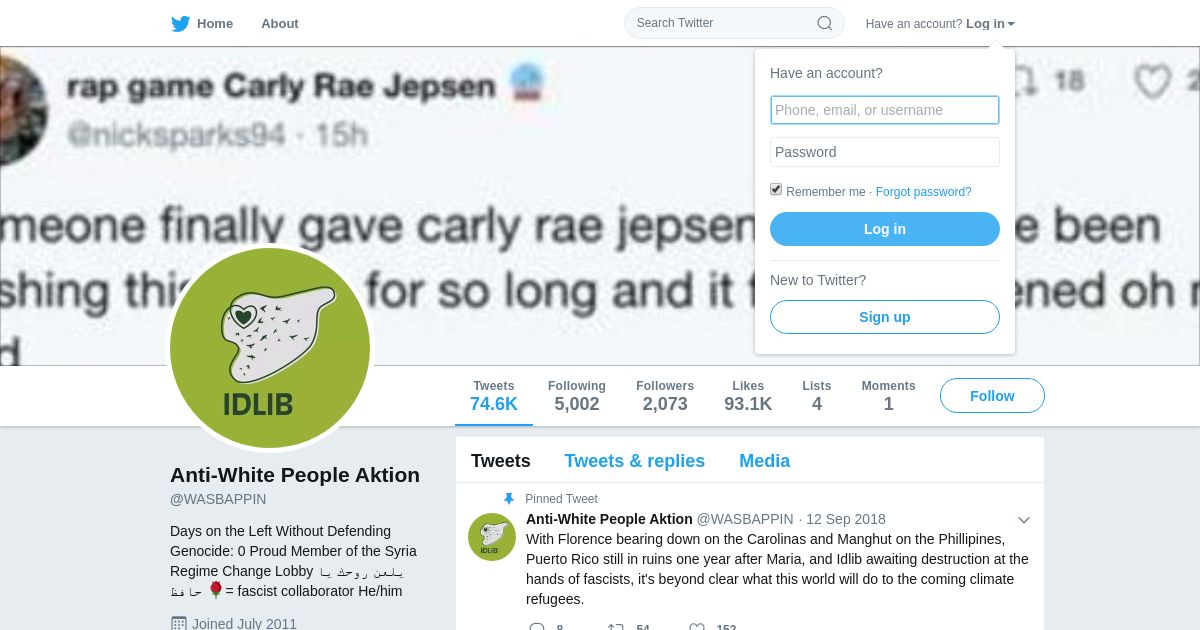Collapse the Log in dropdown caret
This screenshot has width=1200, height=630.
(x=1011, y=24)
